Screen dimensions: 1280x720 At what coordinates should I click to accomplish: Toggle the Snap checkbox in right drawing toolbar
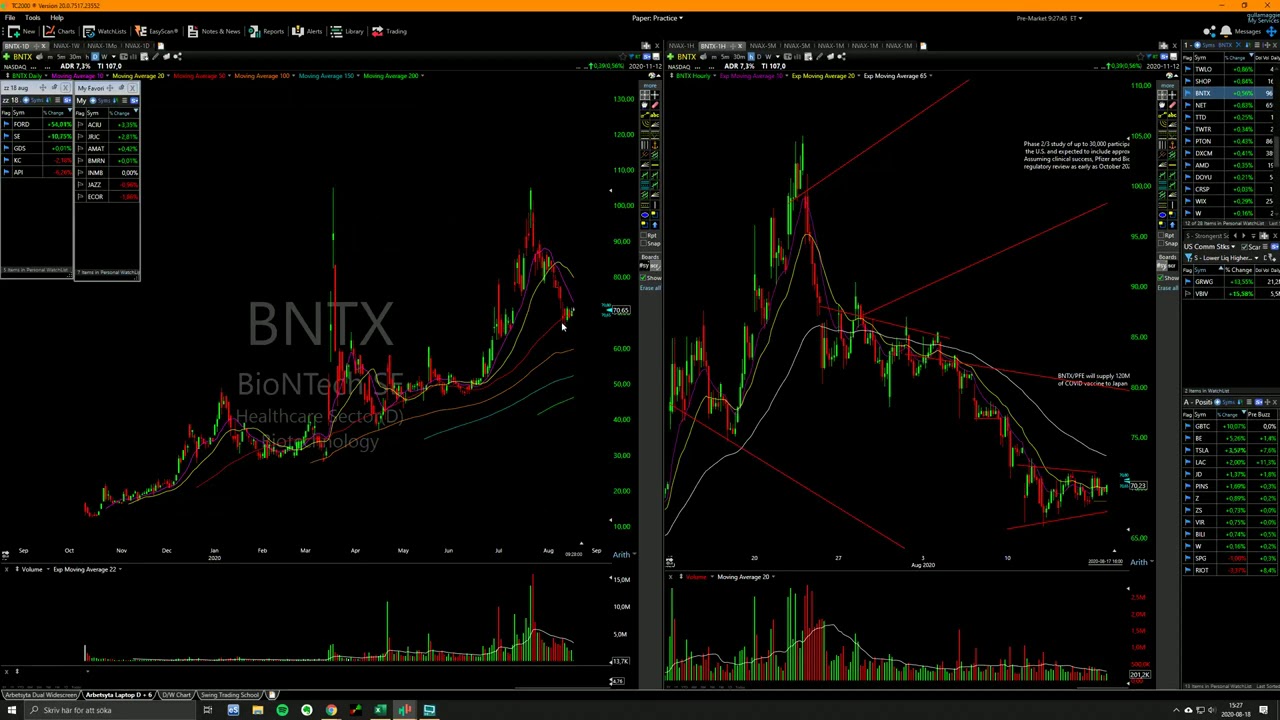[x=1160, y=243]
